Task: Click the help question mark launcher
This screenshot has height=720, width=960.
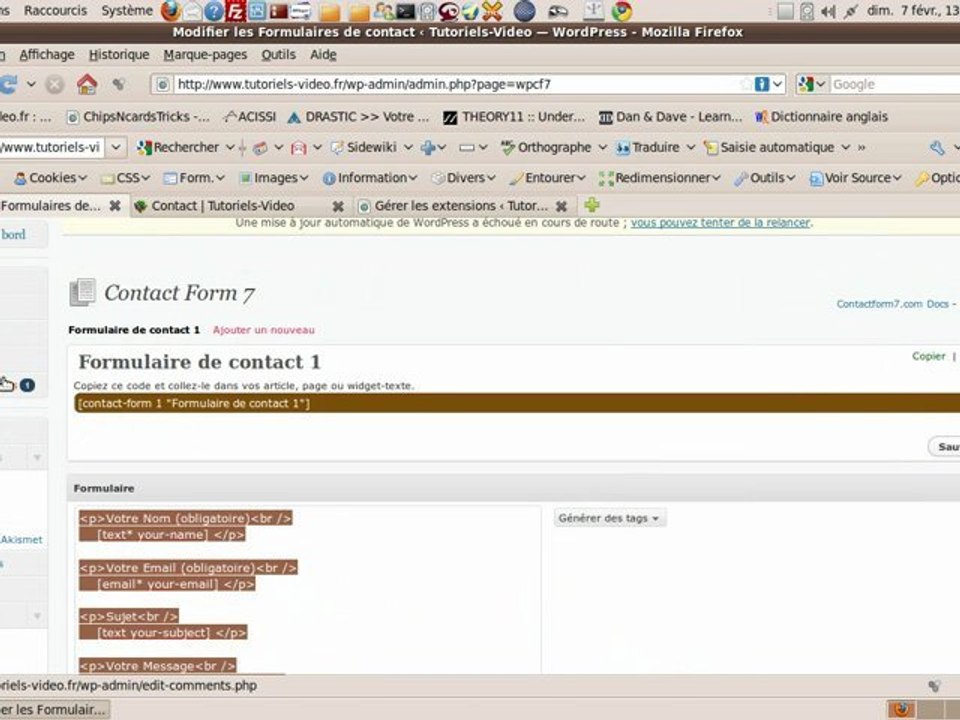Action: click(x=214, y=10)
